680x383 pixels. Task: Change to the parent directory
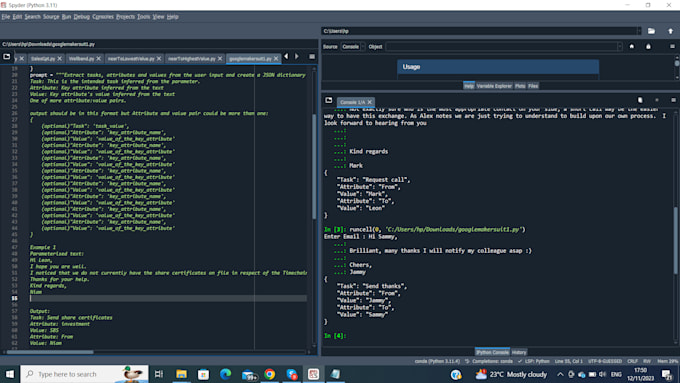click(x=670, y=31)
